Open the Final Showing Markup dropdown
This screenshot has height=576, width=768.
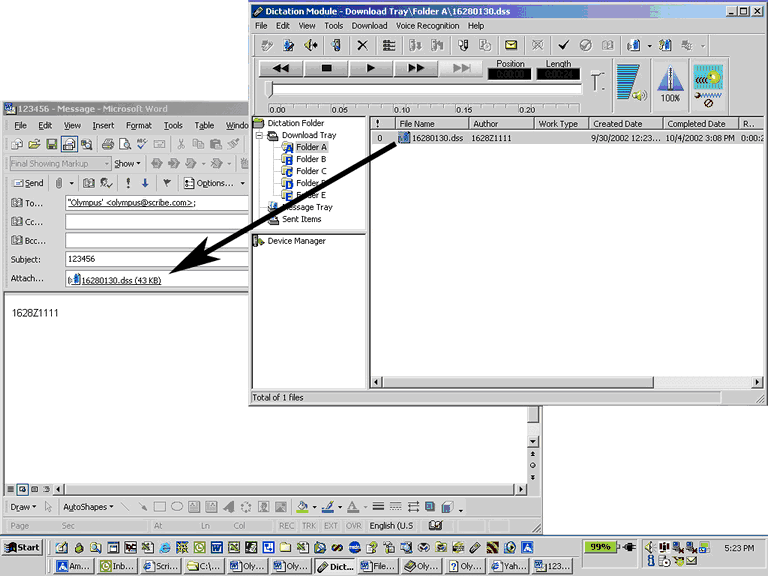(106, 164)
